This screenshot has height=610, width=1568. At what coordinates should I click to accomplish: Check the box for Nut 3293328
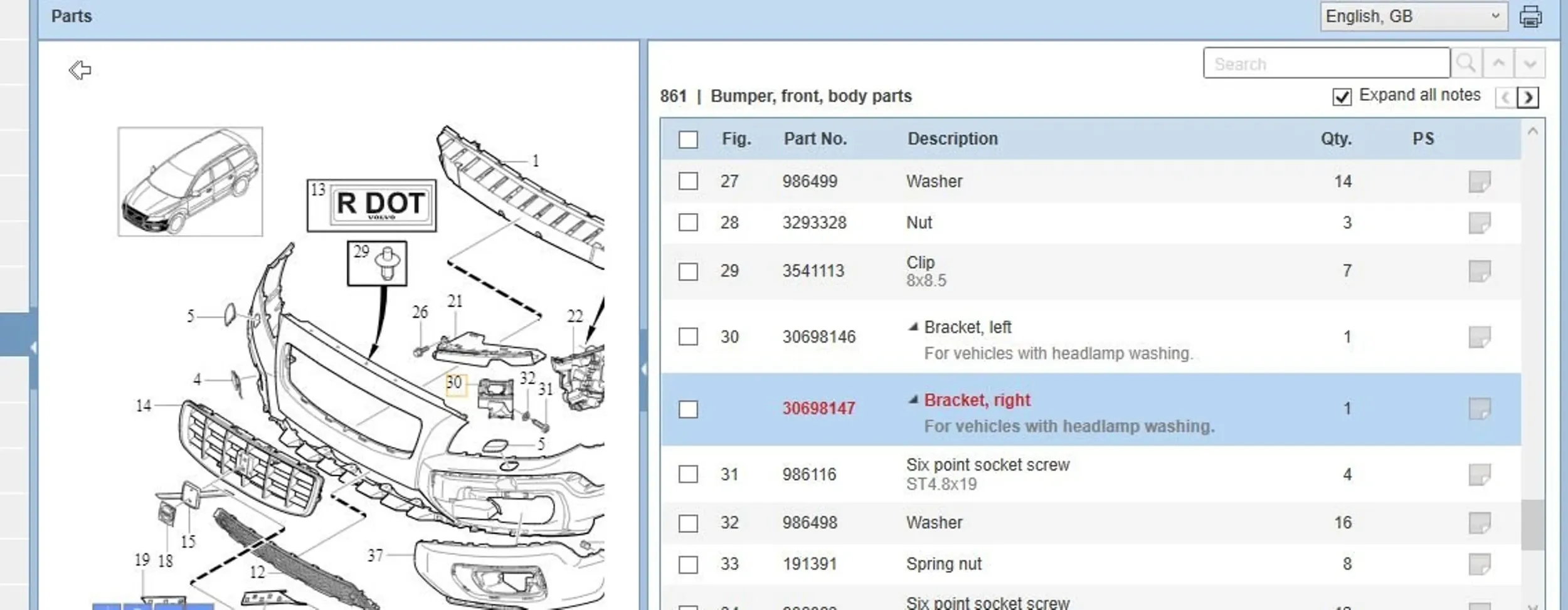point(688,223)
